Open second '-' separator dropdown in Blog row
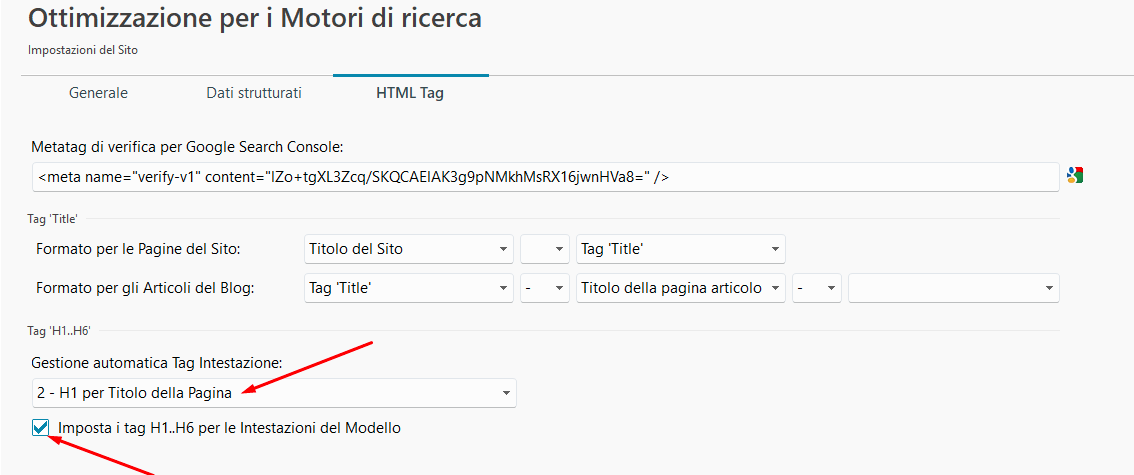The width and height of the screenshot is (1134, 475). tap(817, 288)
